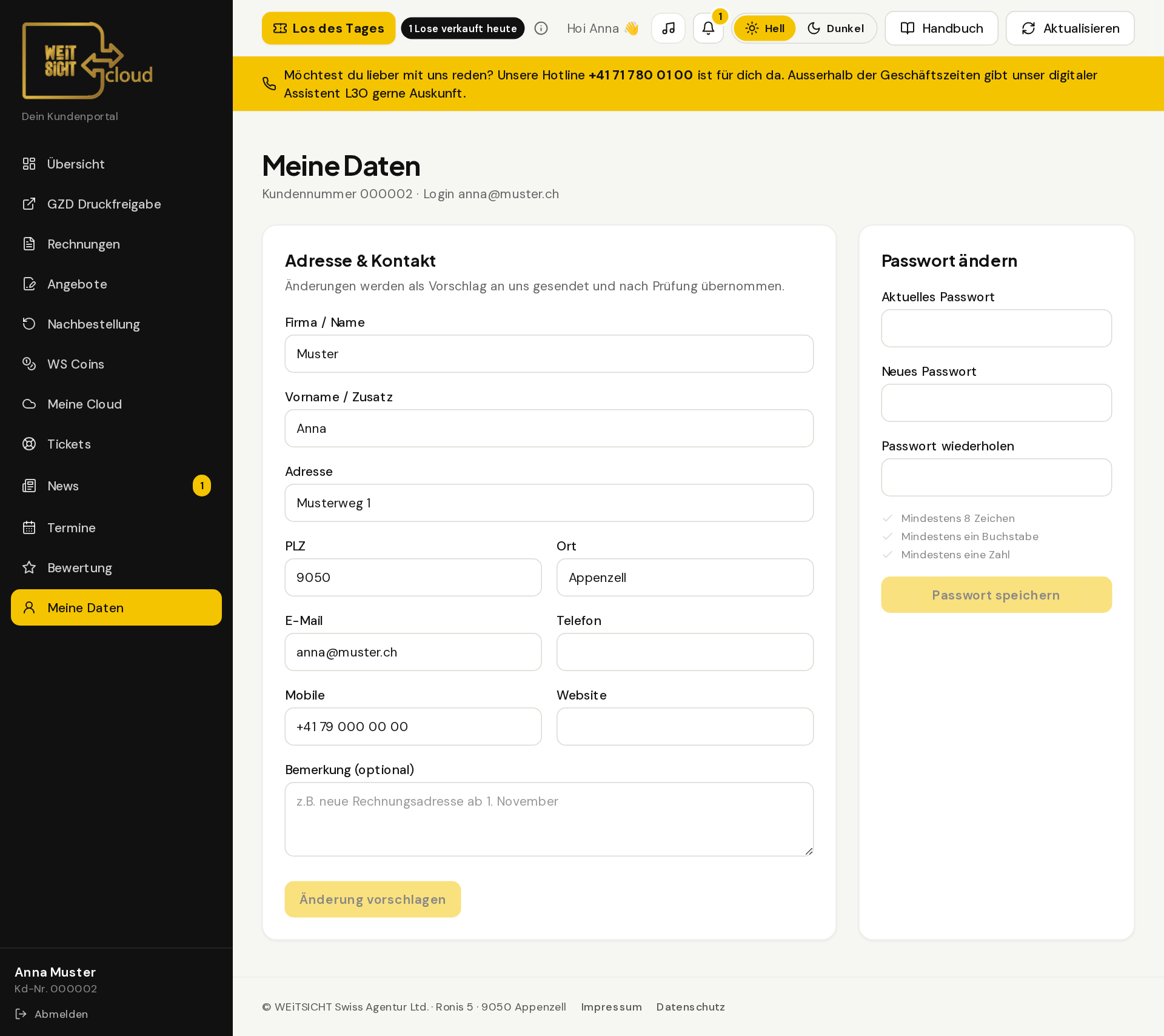Click Abmelden to log out

tap(52, 1014)
